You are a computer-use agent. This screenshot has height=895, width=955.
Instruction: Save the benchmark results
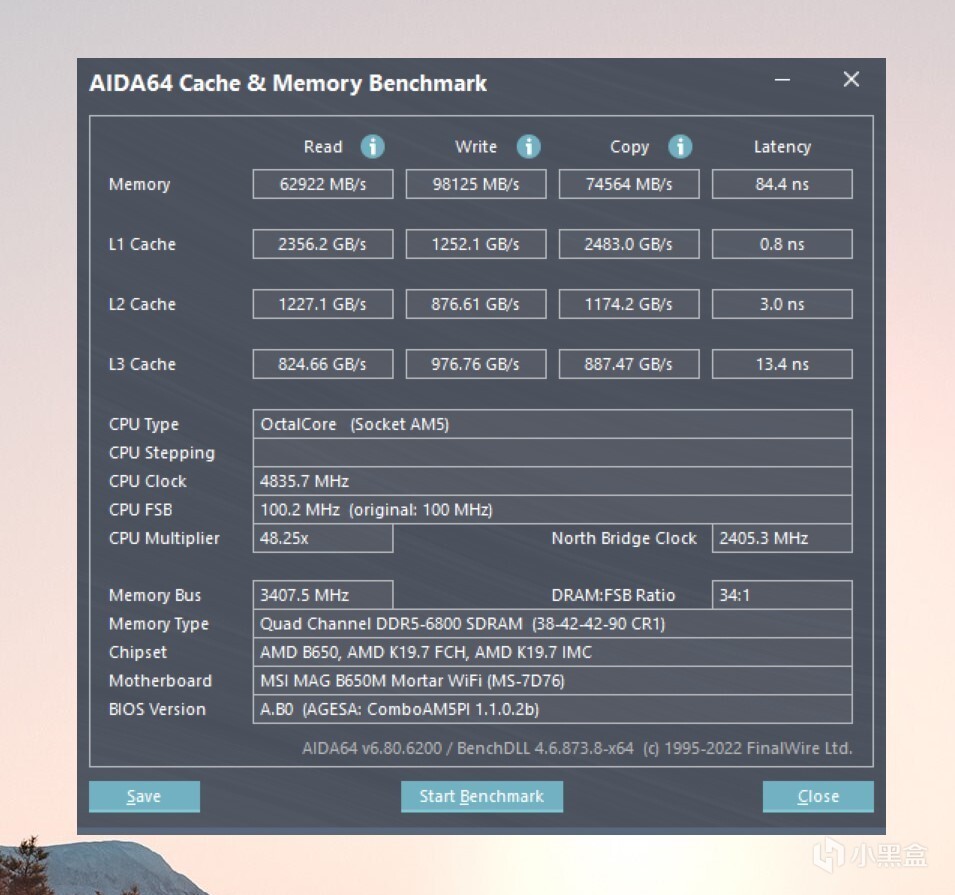[x=144, y=796]
